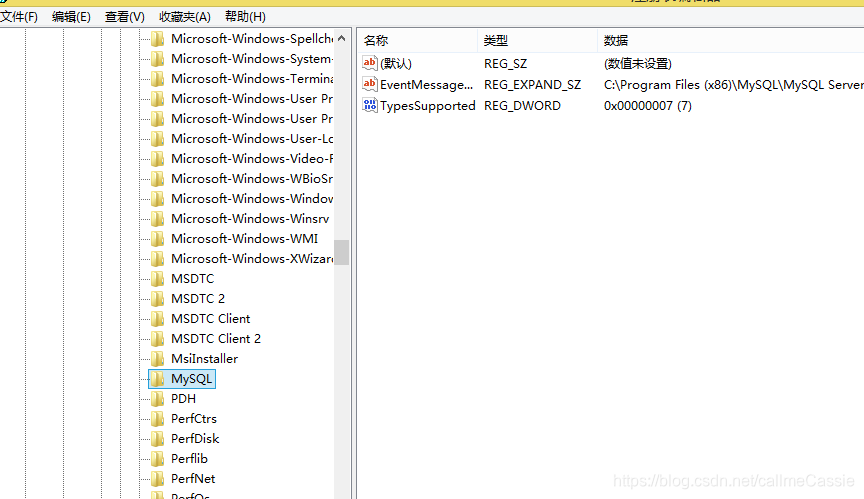Click the tree scrollbar up arrow
Image resolution: width=864 pixels, height=499 pixels.
tap(342, 38)
